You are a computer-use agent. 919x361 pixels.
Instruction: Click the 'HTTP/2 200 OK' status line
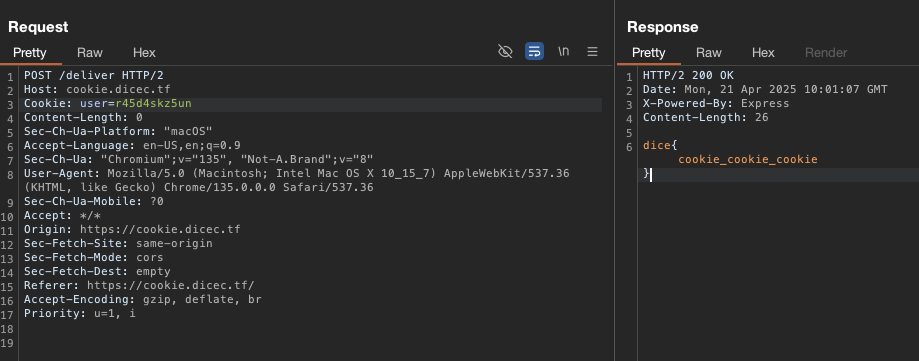688,76
